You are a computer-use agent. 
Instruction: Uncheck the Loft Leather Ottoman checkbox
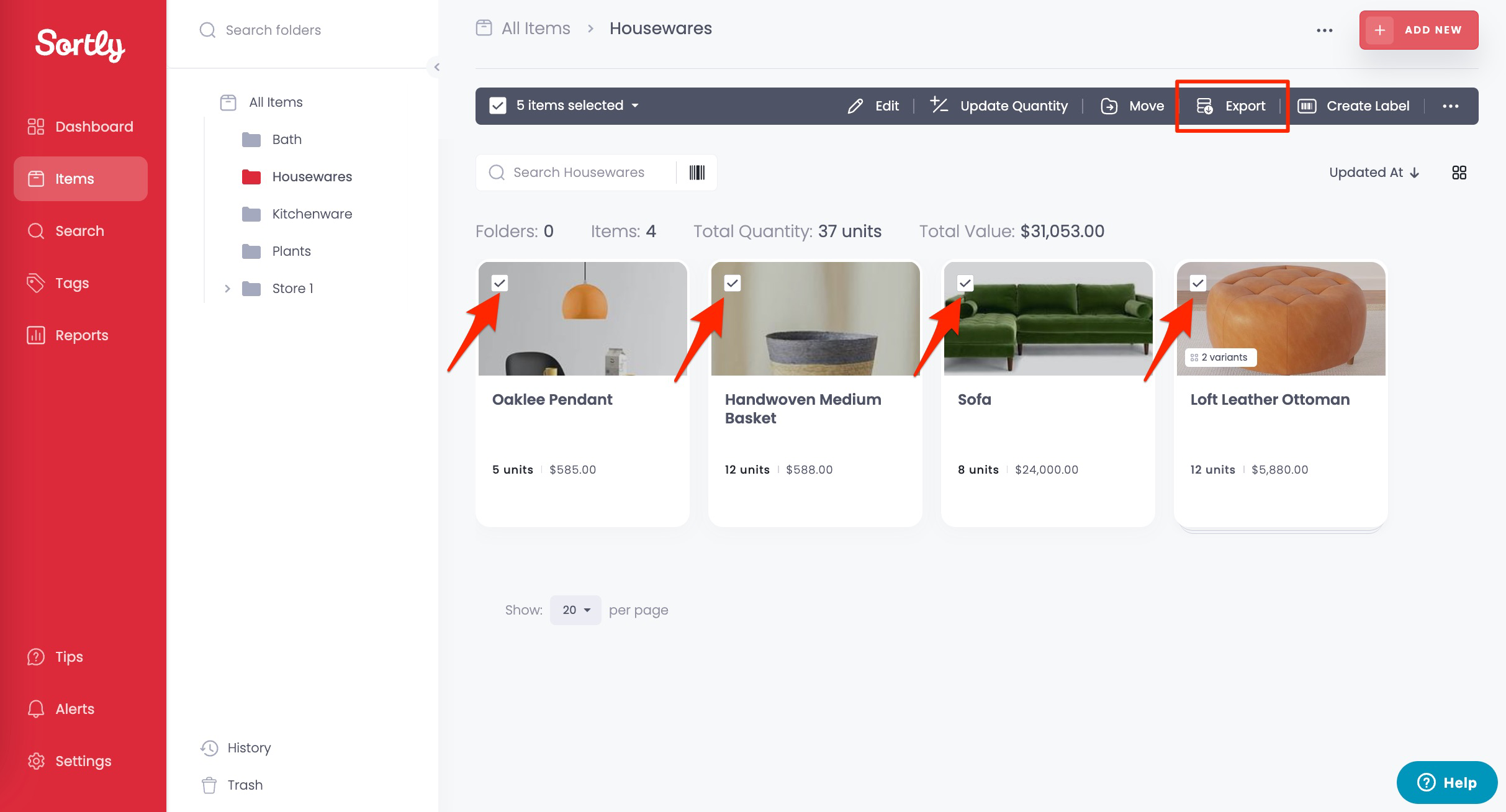1198,283
